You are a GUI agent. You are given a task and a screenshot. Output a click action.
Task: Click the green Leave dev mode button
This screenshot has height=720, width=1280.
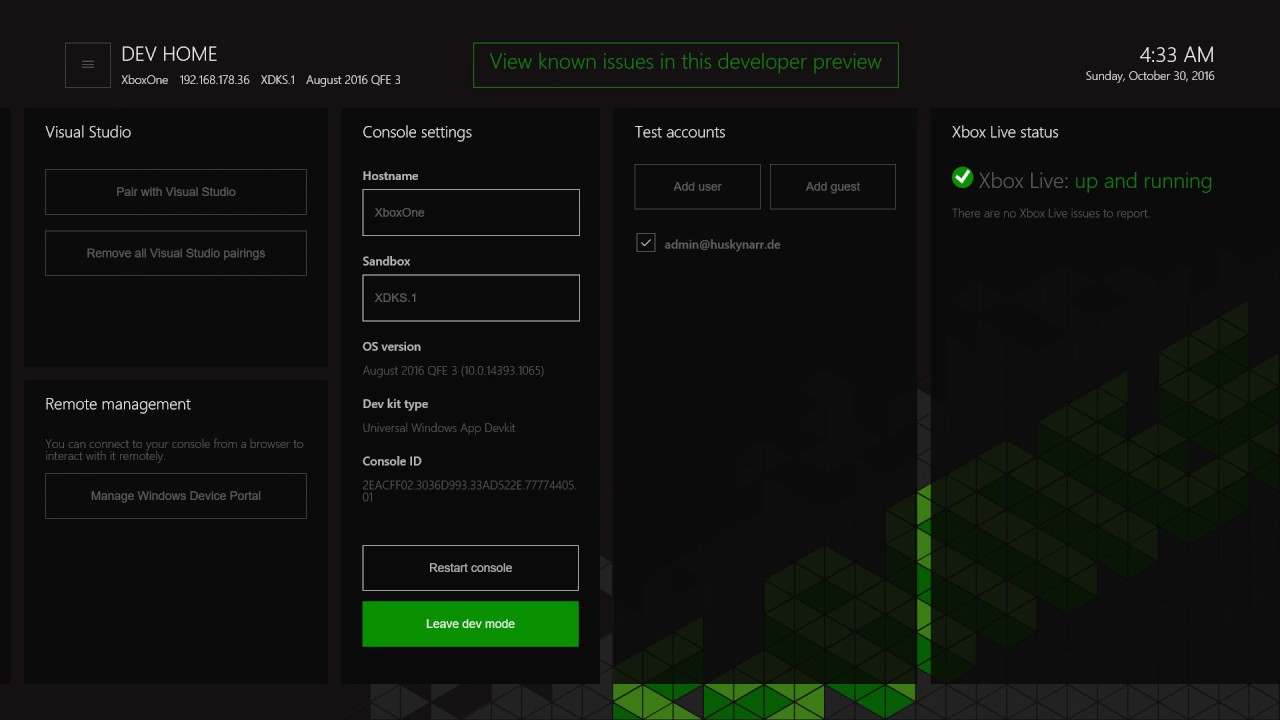tap(470, 624)
